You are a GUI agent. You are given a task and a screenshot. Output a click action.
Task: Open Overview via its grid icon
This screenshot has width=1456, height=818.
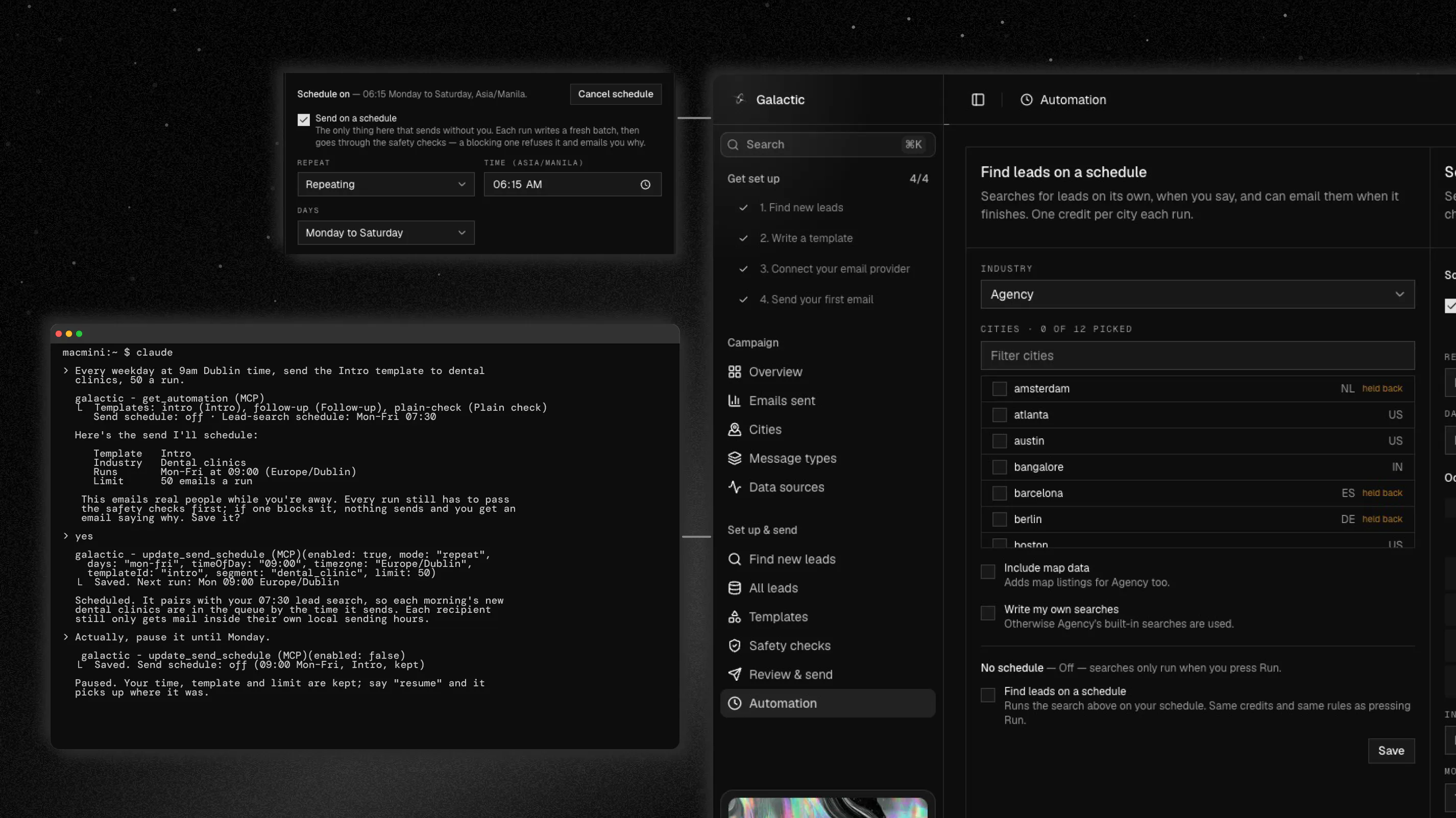point(734,371)
